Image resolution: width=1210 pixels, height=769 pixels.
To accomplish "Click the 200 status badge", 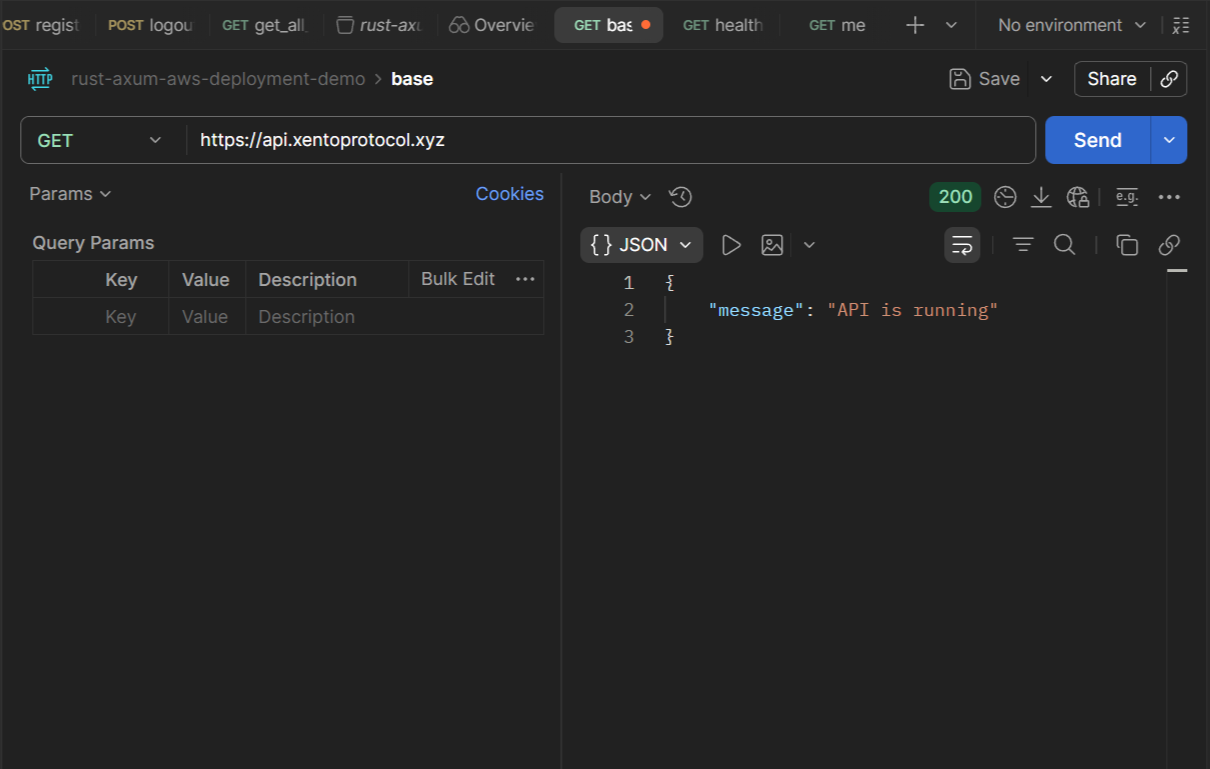I will (x=955, y=197).
